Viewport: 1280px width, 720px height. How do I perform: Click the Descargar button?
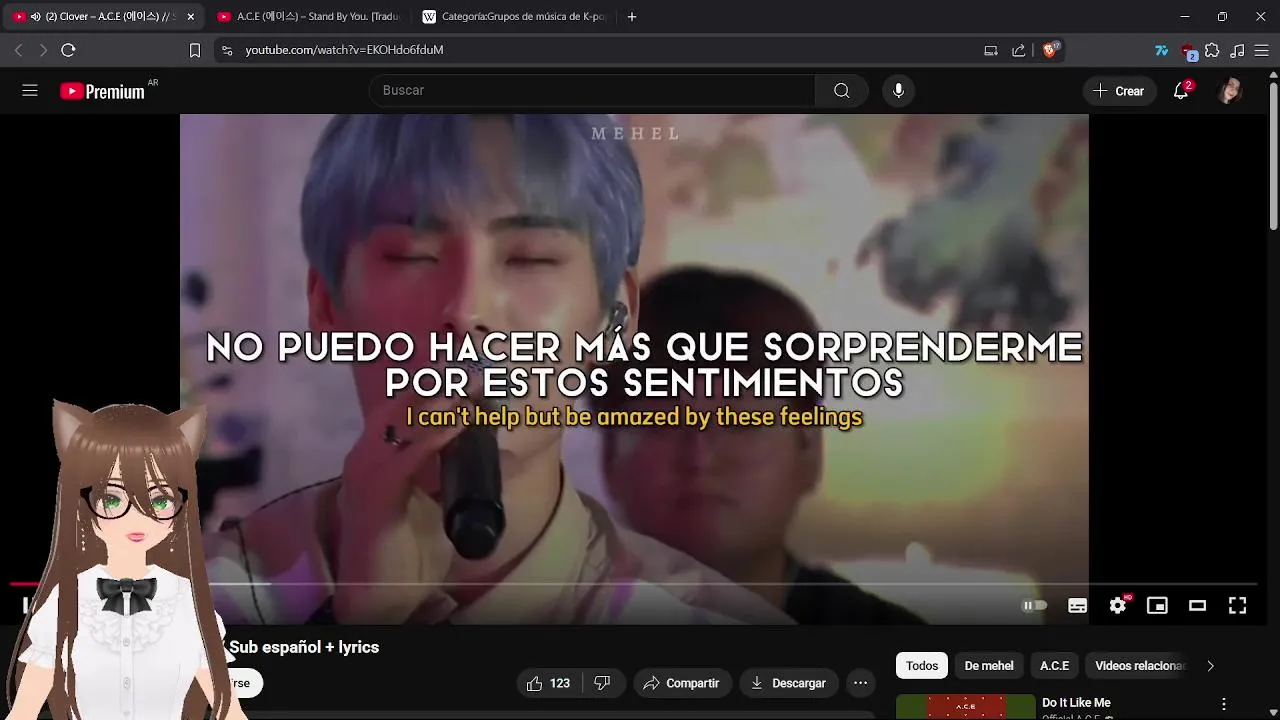coord(789,683)
